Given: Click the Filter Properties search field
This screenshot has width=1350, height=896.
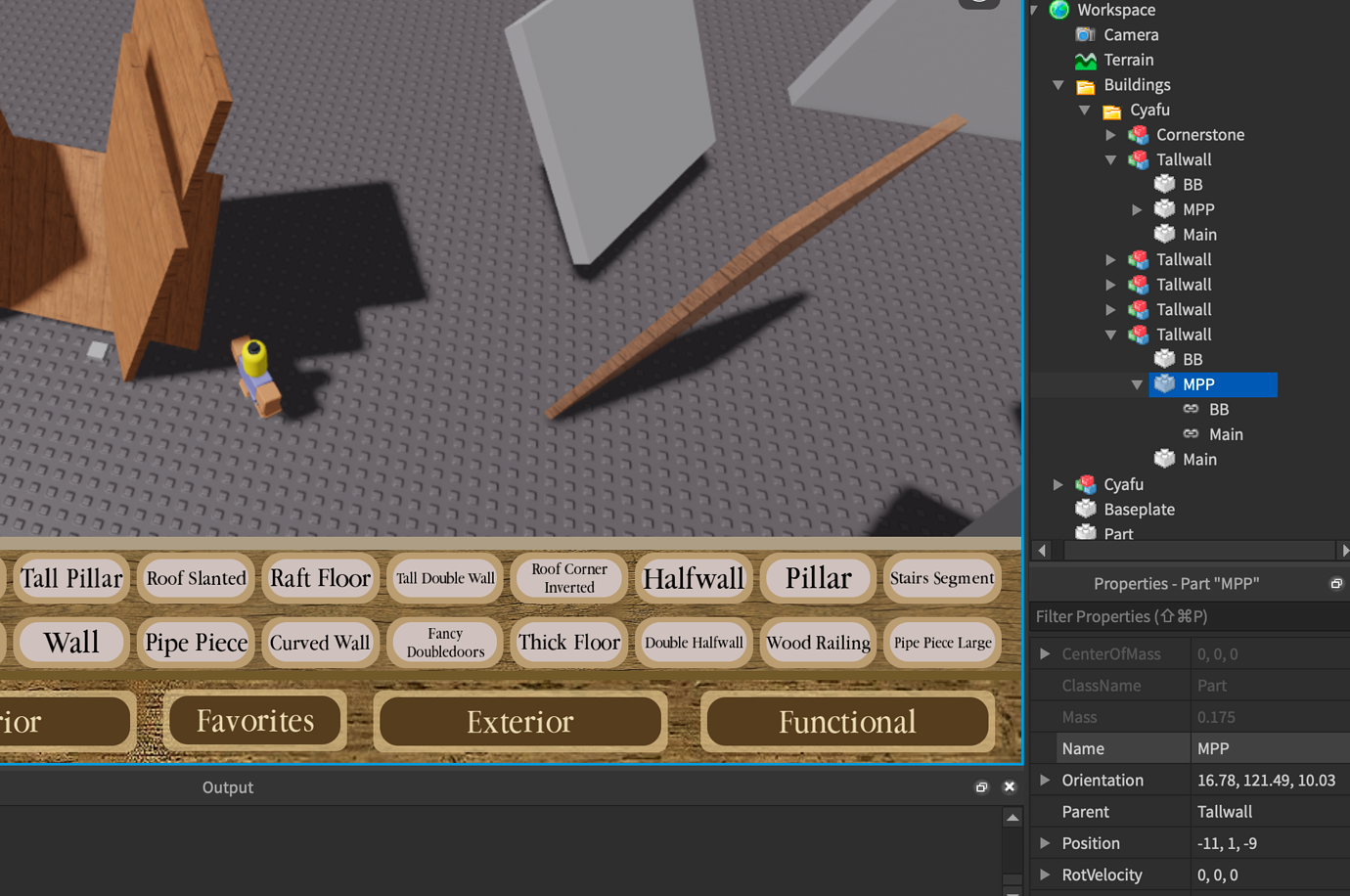Looking at the screenshot, I should tap(1190, 616).
